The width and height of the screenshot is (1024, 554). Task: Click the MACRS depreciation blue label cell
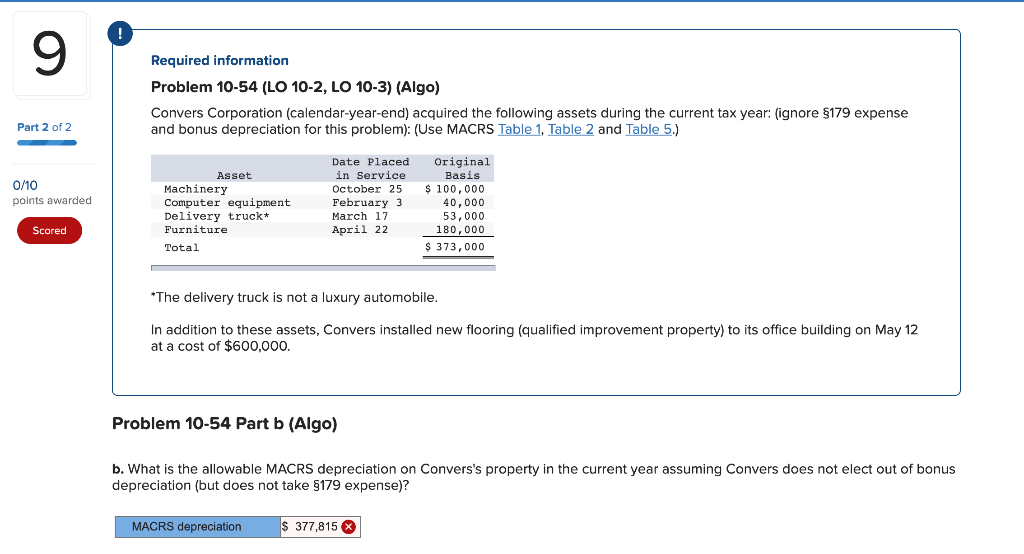click(198, 527)
